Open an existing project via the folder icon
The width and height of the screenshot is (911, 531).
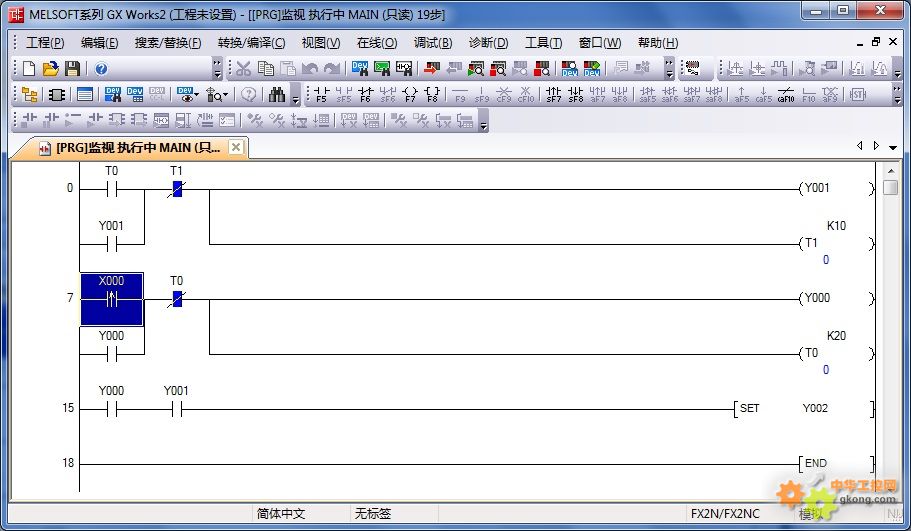point(51,69)
